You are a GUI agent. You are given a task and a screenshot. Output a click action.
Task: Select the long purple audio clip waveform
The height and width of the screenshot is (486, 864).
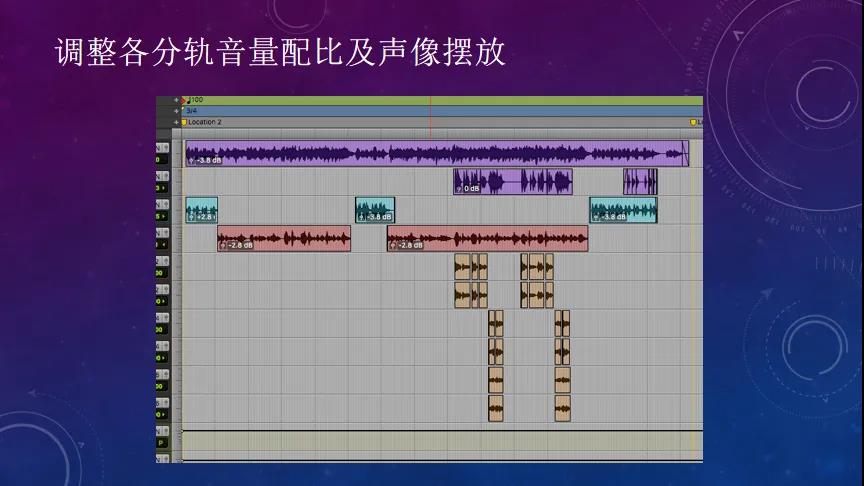[437, 153]
